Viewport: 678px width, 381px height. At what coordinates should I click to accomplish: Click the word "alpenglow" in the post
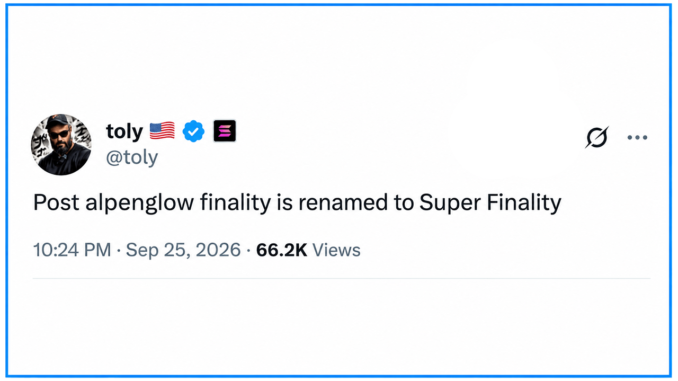coord(140,203)
